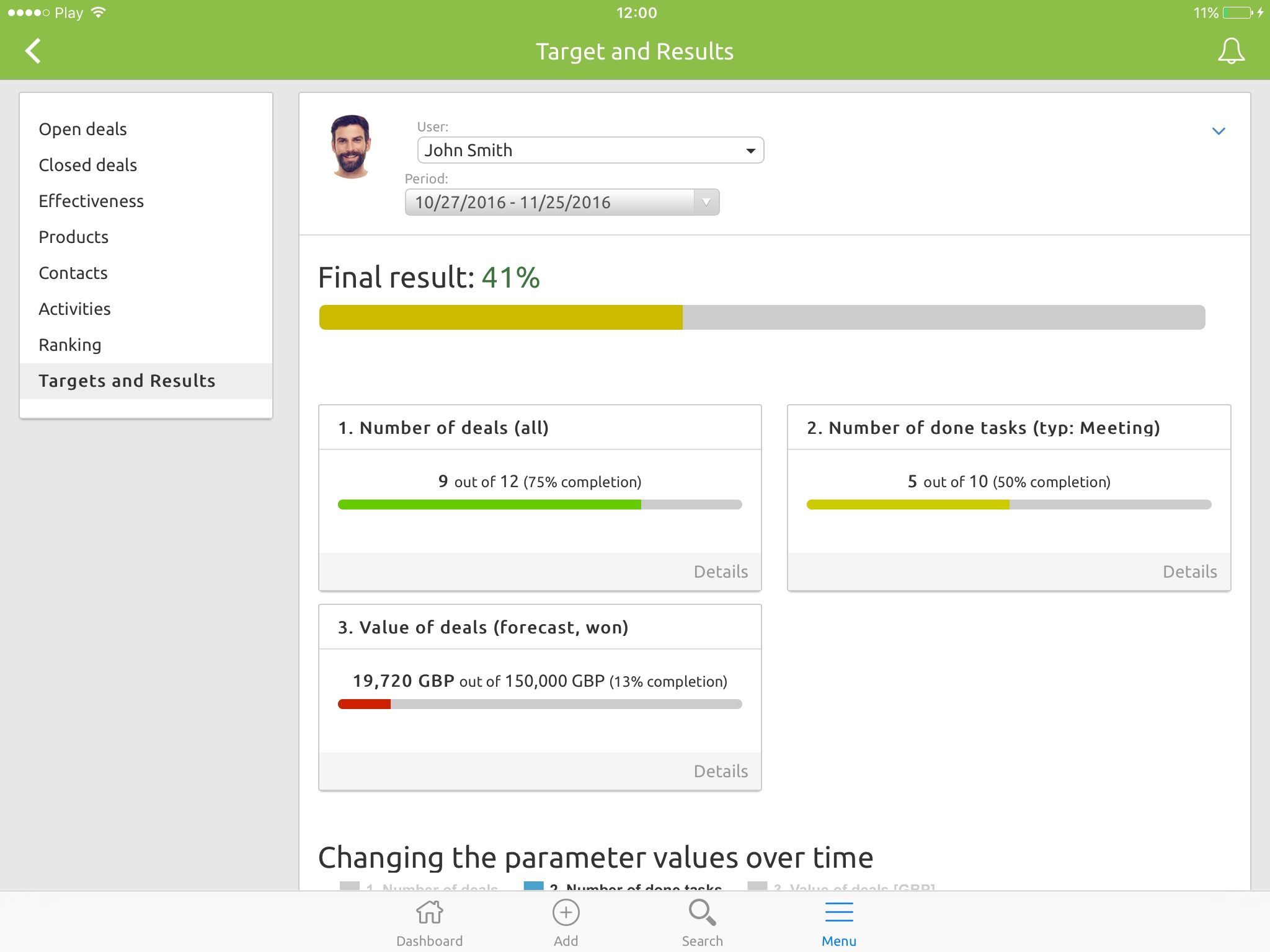This screenshot has width=1270, height=952.
Task: Open notifications bell icon
Action: 1231,51
